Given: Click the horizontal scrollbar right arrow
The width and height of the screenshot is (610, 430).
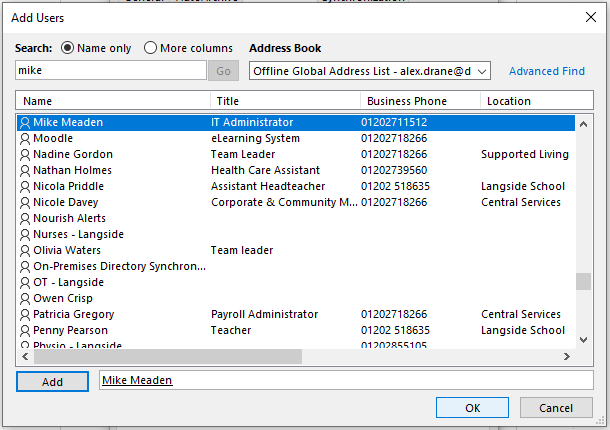Looking at the screenshot, I should [567, 357].
